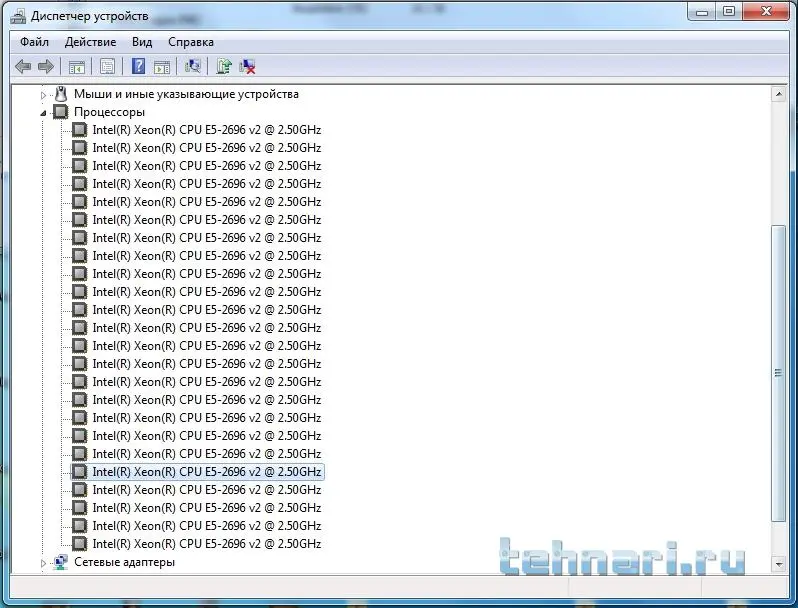The height and width of the screenshot is (608, 798).
Task: Go back with the left arrow toolbar icon
Action: [x=23, y=66]
